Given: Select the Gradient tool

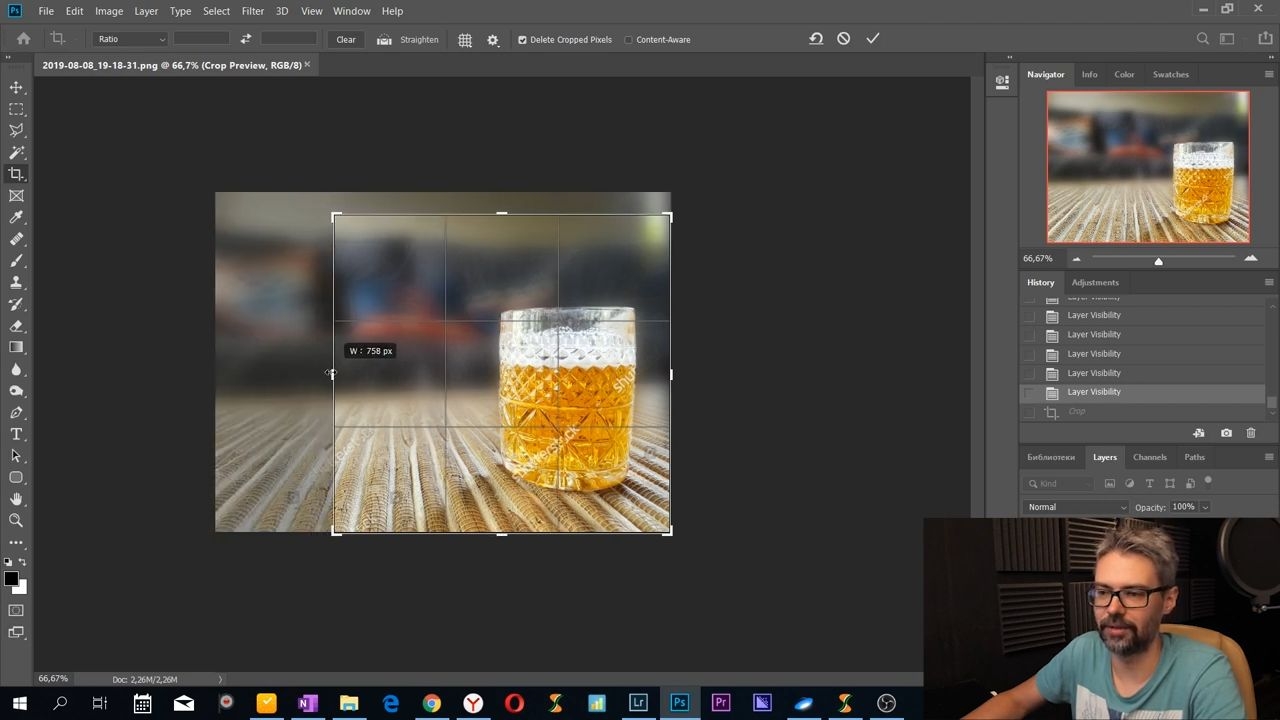Looking at the screenshot, I should click(16, 347).
